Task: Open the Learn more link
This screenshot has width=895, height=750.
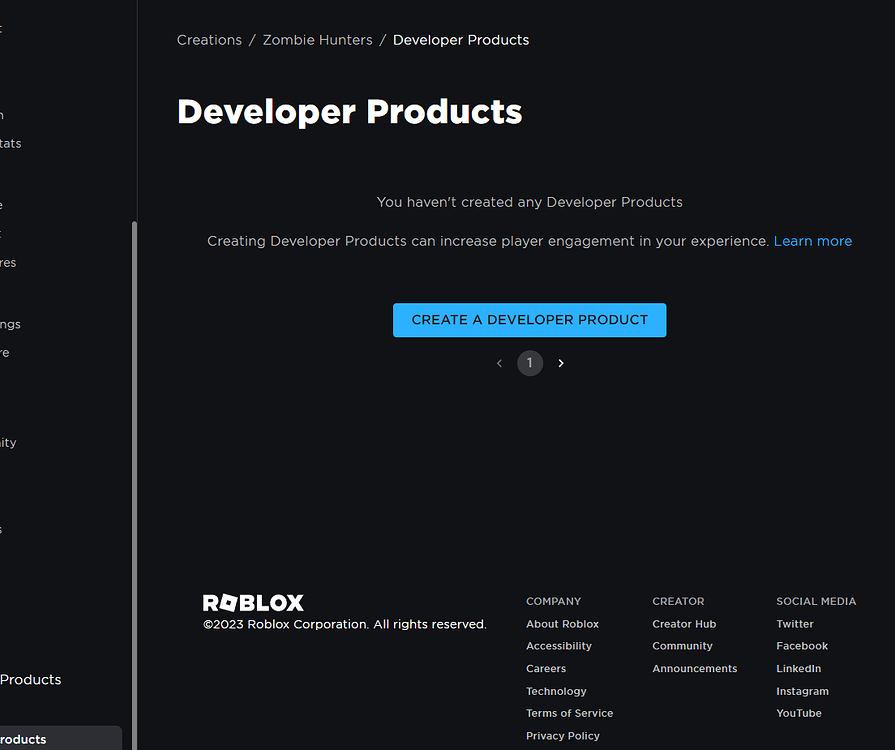Action: click(812, 241)
